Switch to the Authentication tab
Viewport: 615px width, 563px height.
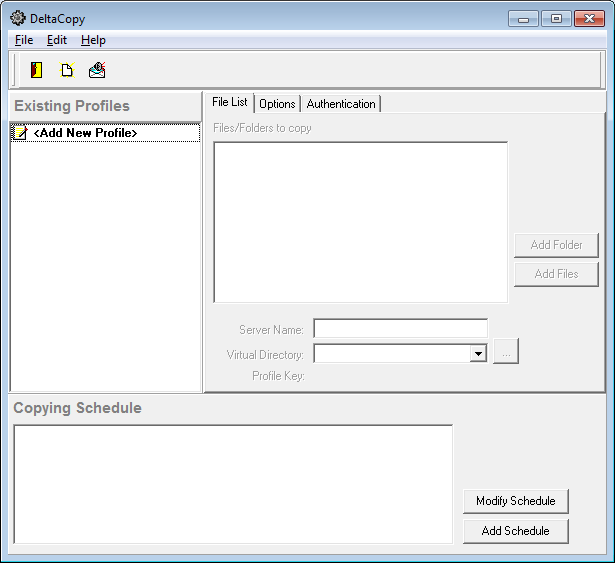[x=341, y=104]
